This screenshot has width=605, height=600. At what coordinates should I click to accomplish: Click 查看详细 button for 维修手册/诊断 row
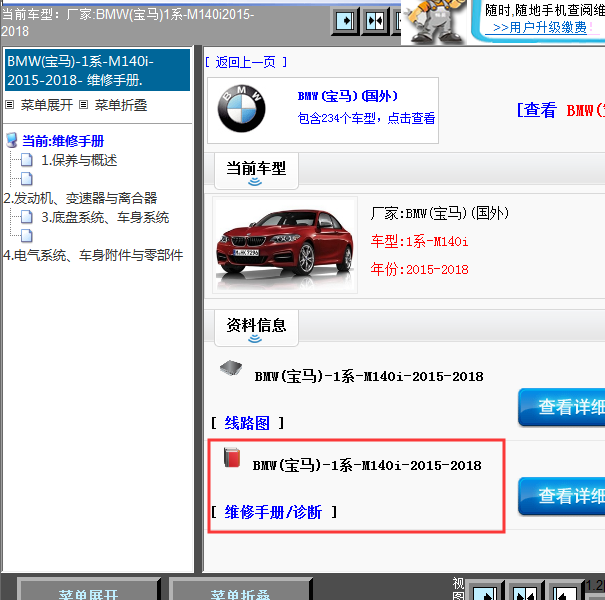coord(562,496)
